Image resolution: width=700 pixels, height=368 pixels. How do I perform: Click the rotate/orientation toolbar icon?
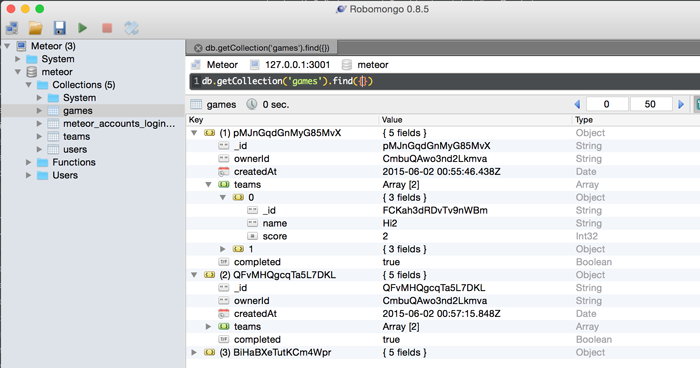(131, 28)
